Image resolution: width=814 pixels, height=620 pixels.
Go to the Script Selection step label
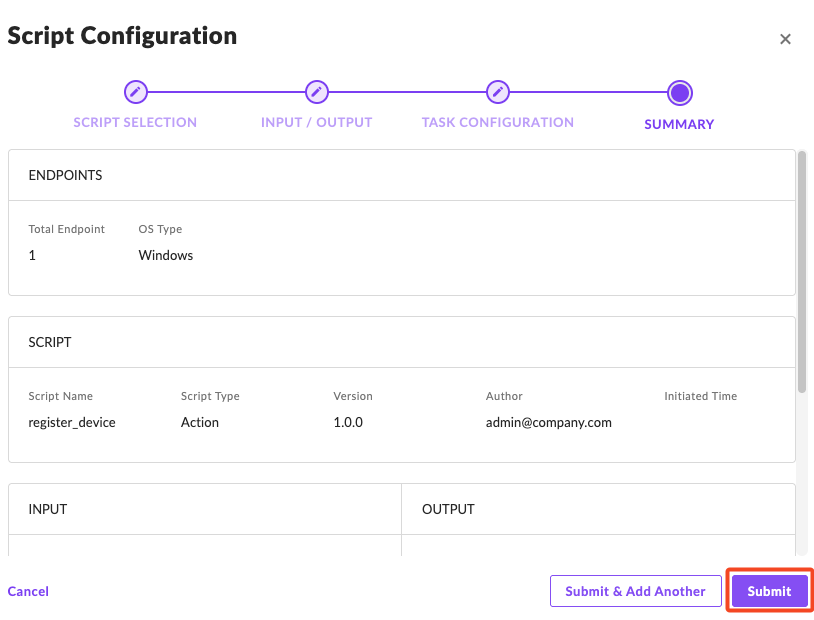(135, 123)
